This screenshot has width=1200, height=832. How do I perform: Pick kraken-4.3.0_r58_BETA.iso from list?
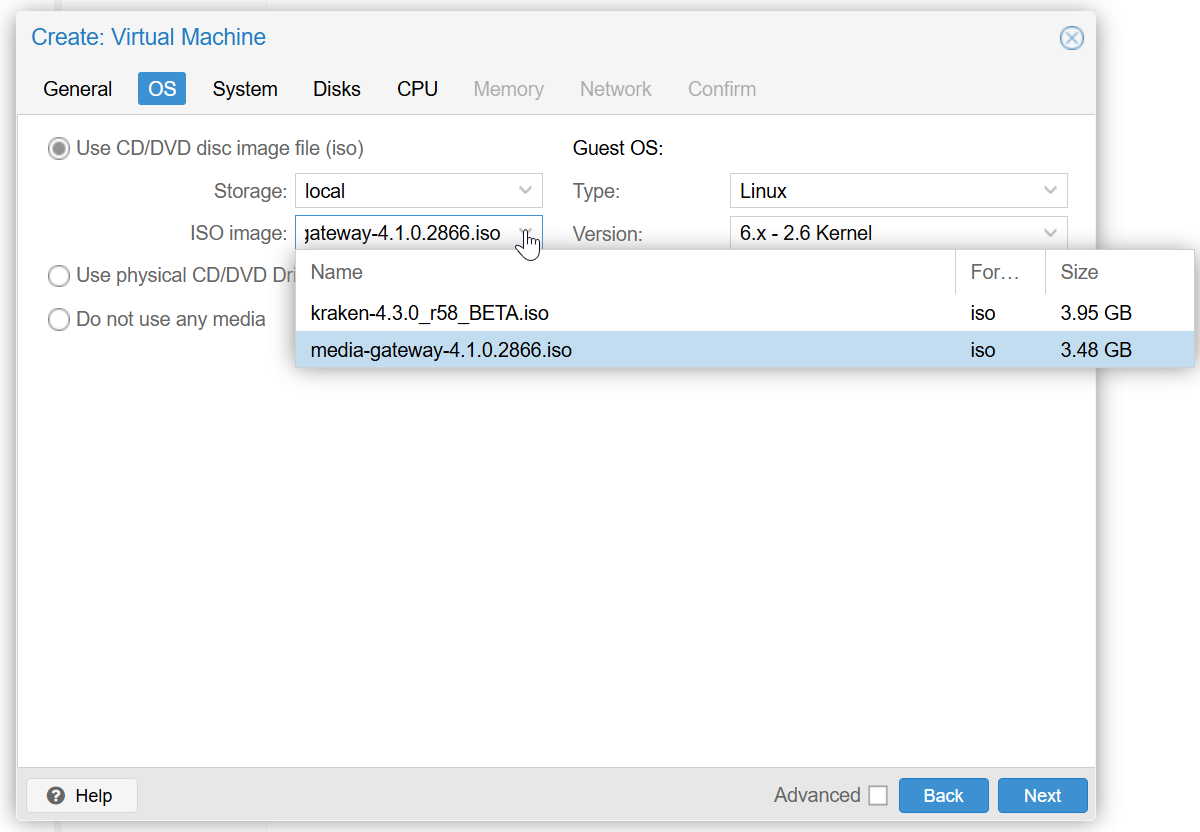[745, 313]
